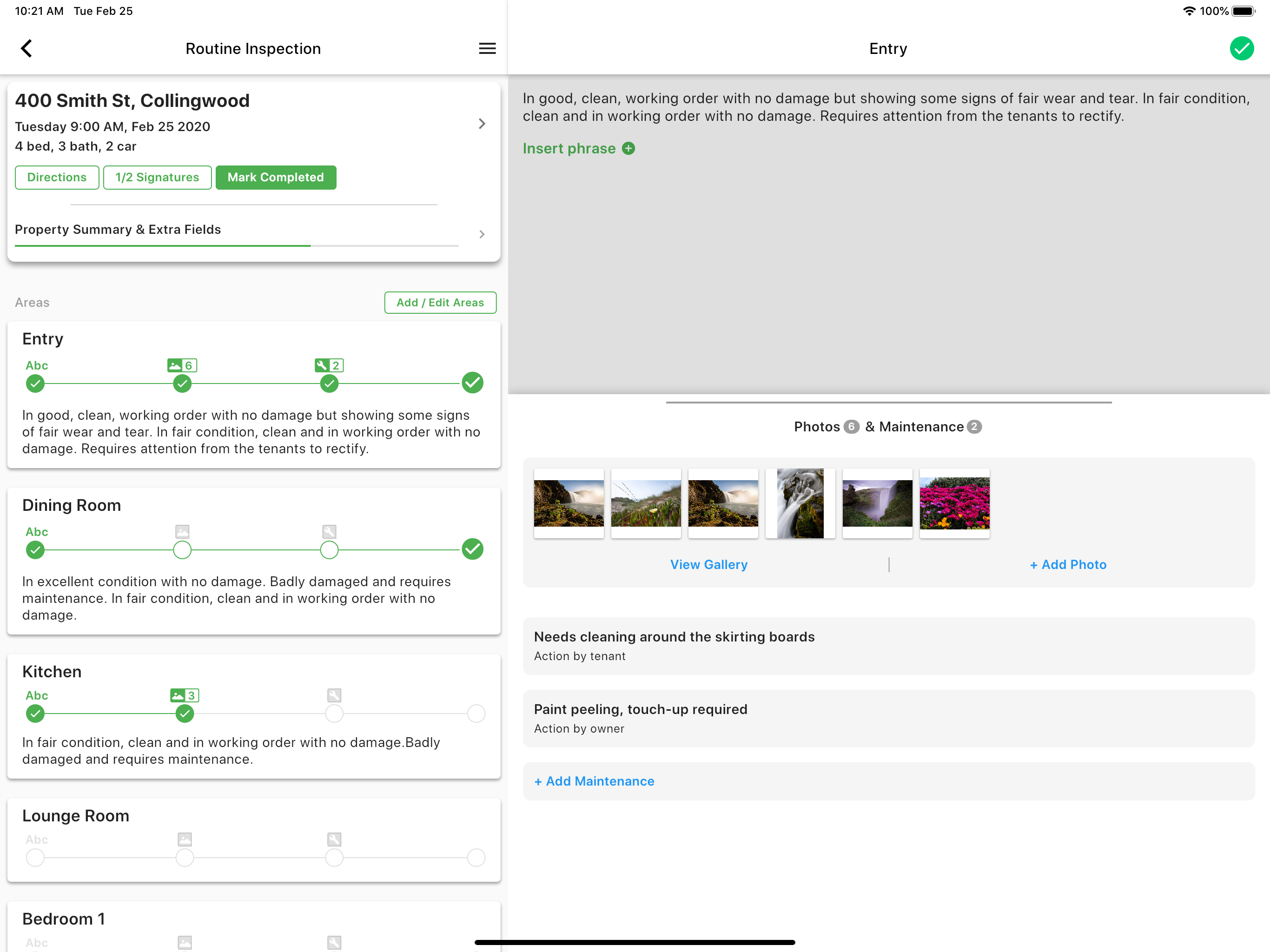Expand property details chevron for 400 Smith St
The height and width of the screenshot is (952, 1270).
(x=482, y=124)
